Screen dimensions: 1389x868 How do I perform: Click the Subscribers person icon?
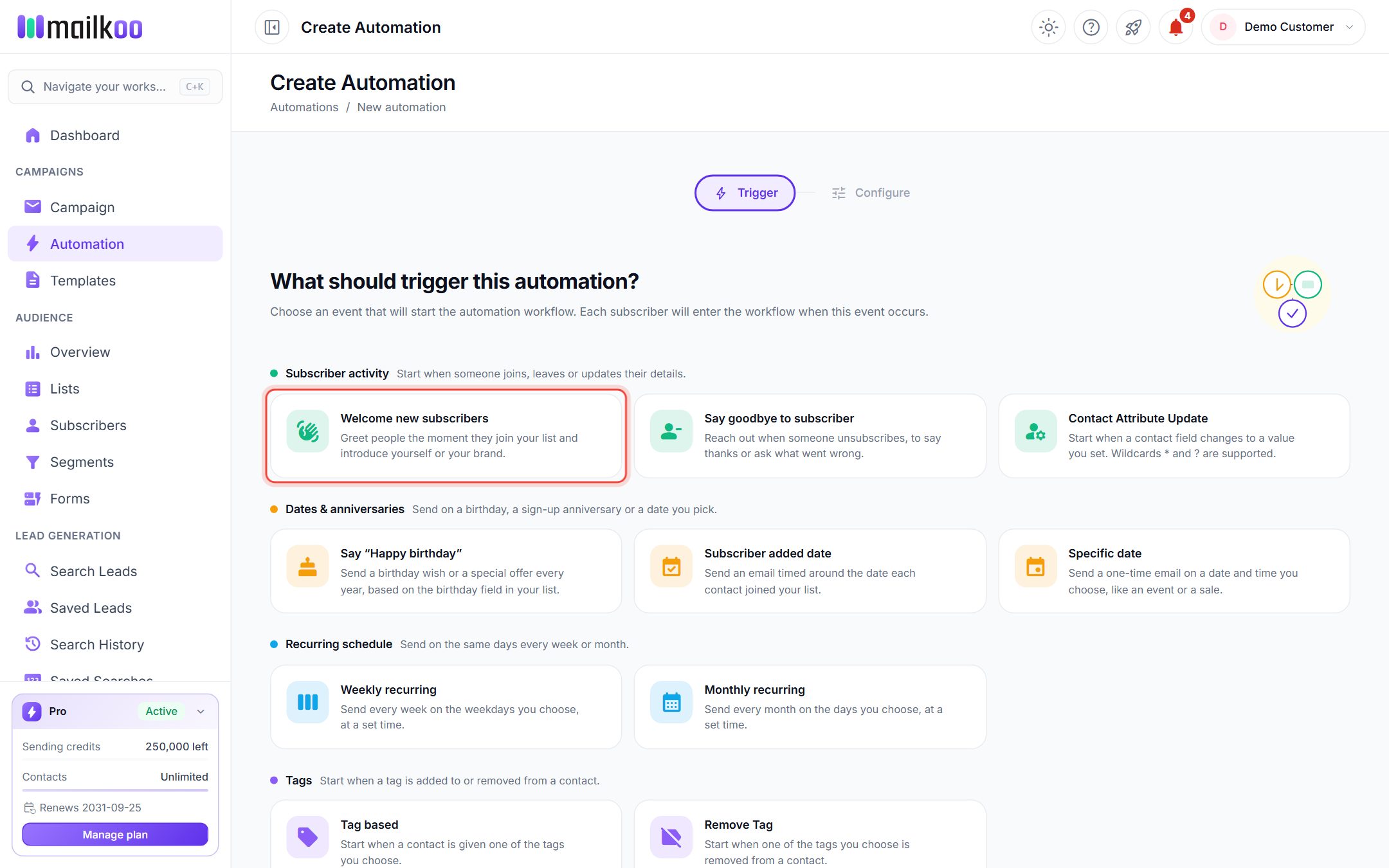point(32,425)
